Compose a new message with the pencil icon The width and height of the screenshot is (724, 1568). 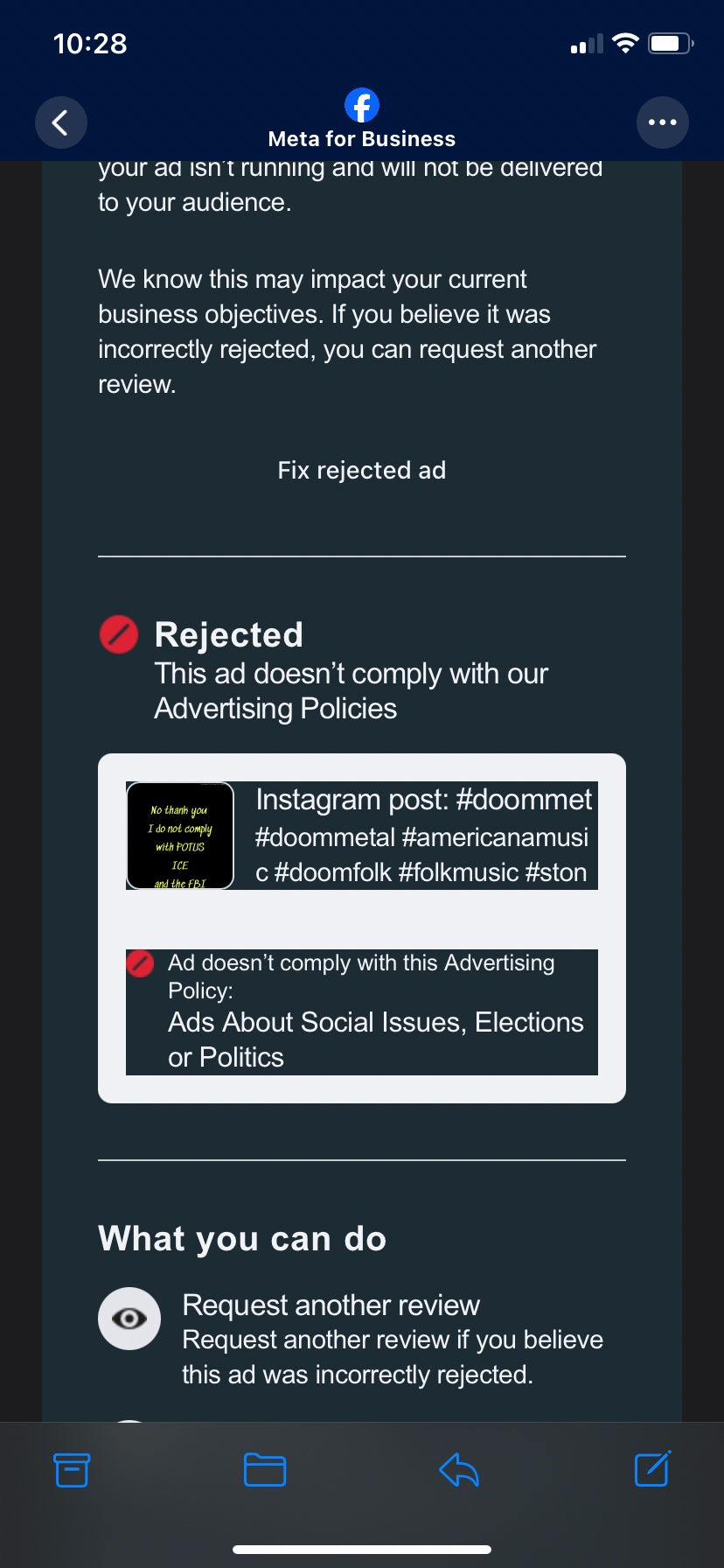(x=652, y=1468)
